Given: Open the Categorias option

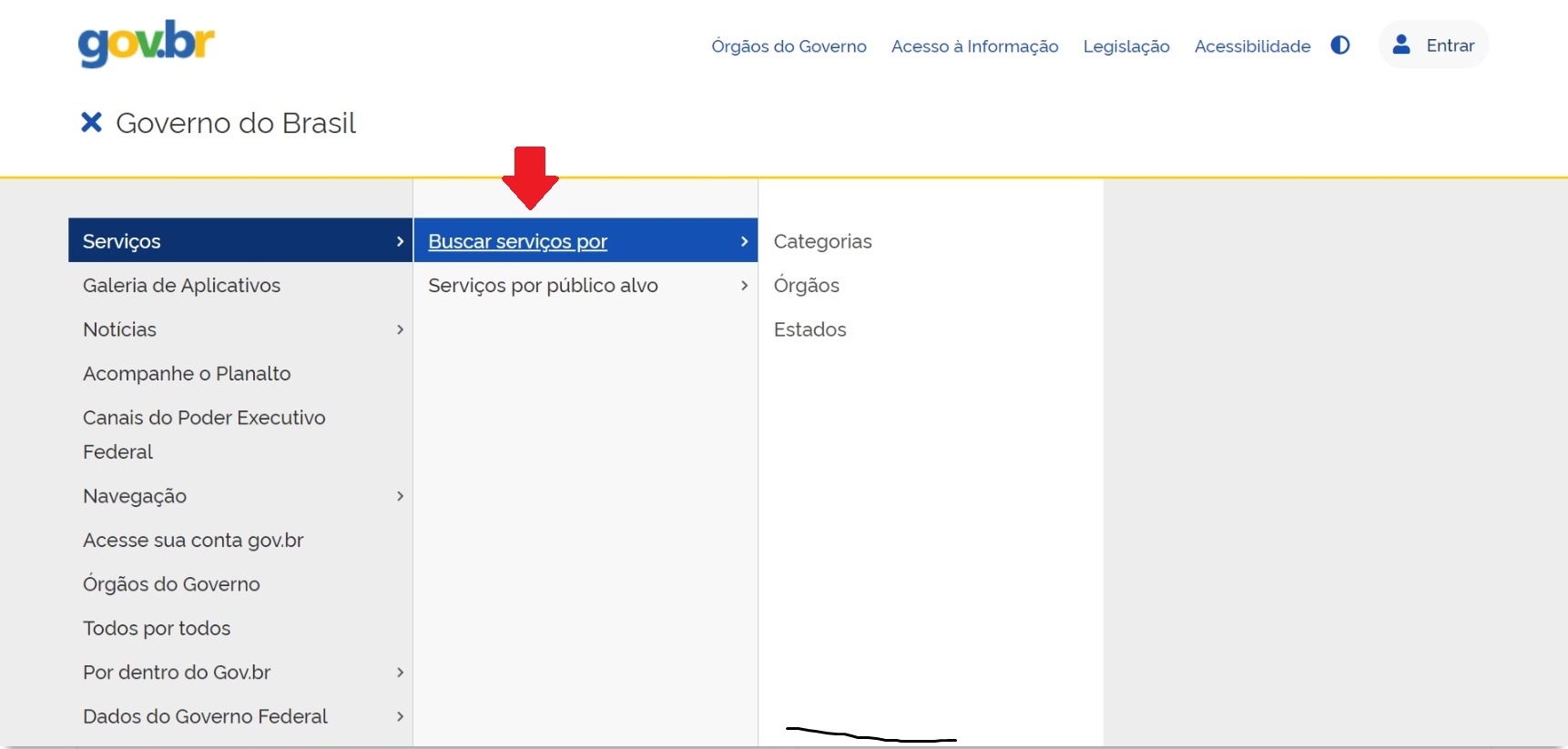Looking at the screenshot, I should pyautogui.click(x=822, y=241).
